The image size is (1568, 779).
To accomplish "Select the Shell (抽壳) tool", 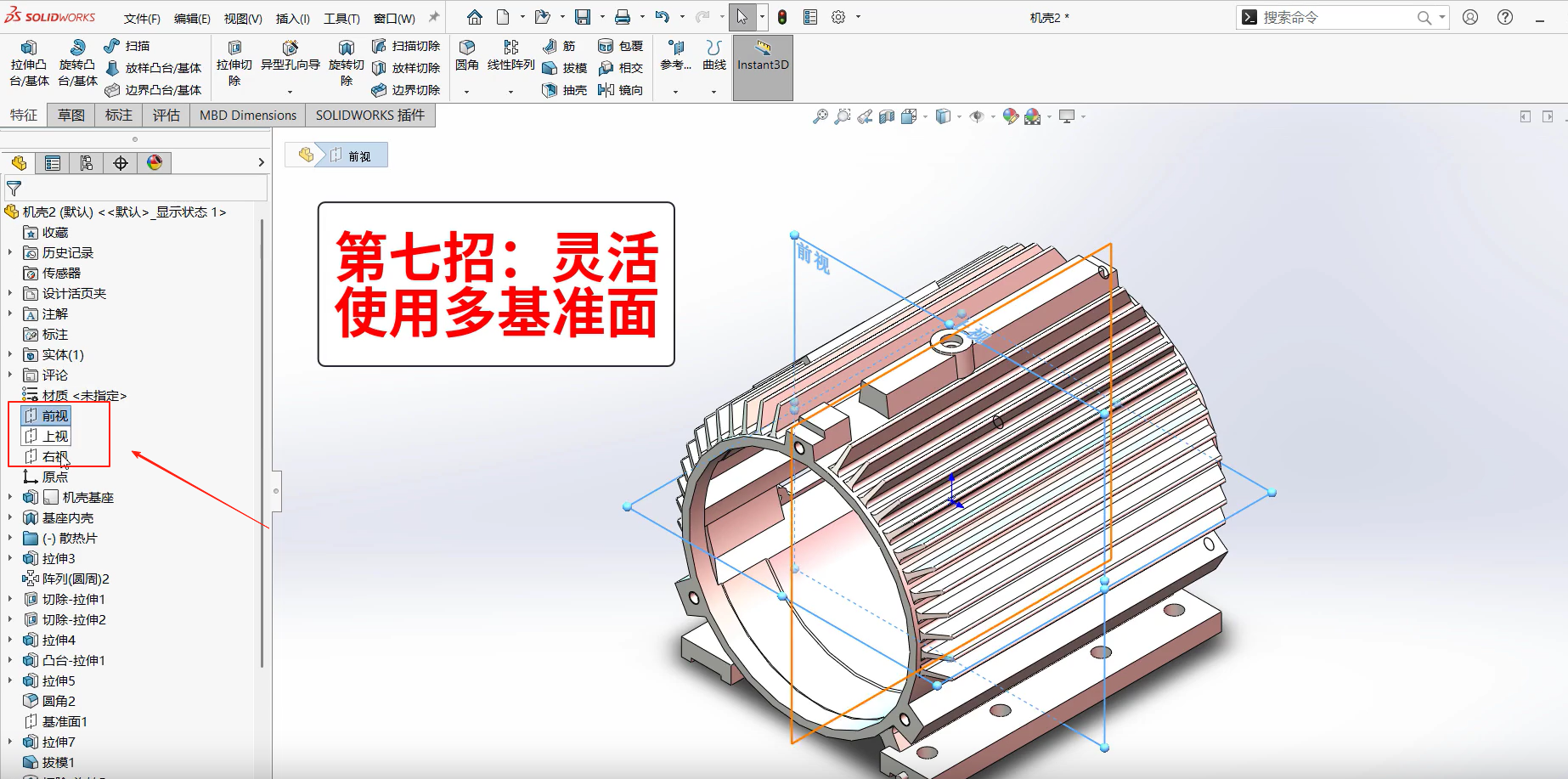I will (x=564, y=90).
